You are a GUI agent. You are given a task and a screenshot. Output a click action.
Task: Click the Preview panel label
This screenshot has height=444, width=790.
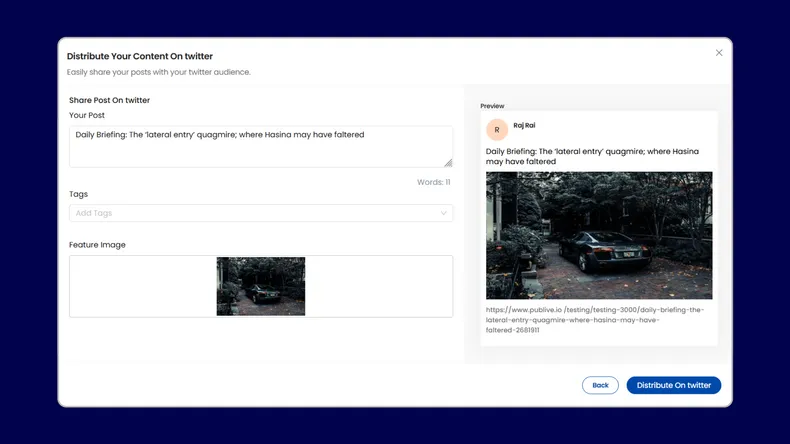(492, 106)
